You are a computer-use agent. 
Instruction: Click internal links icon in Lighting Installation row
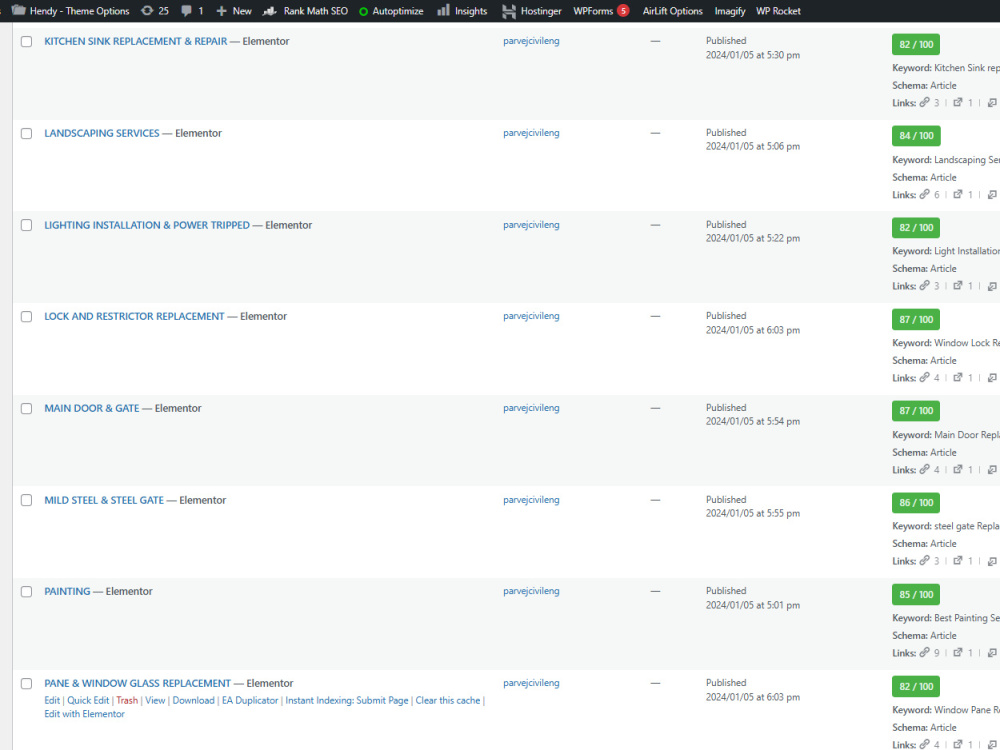coord(924,285)
